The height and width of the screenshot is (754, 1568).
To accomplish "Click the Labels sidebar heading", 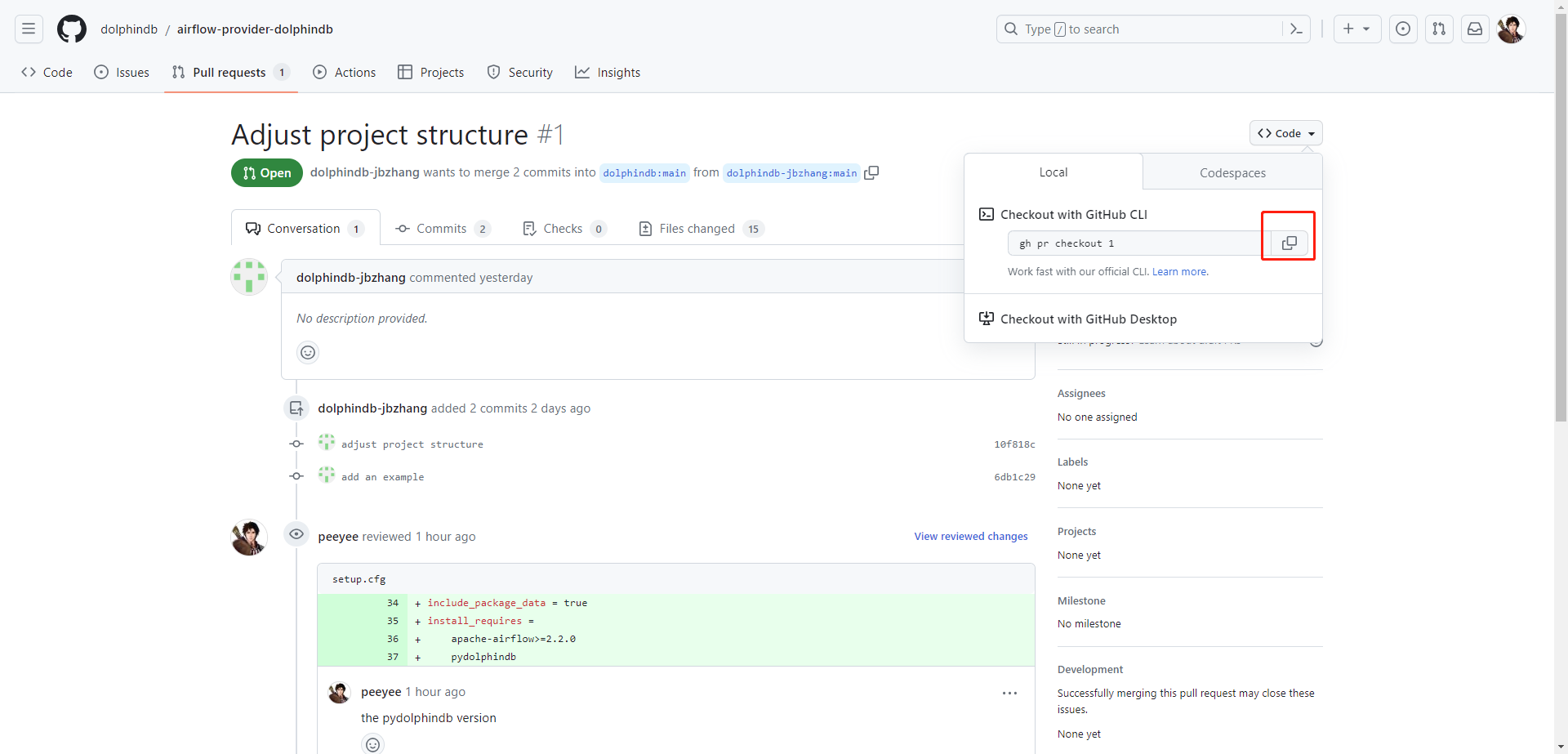I will click(x=1073, y=462).
